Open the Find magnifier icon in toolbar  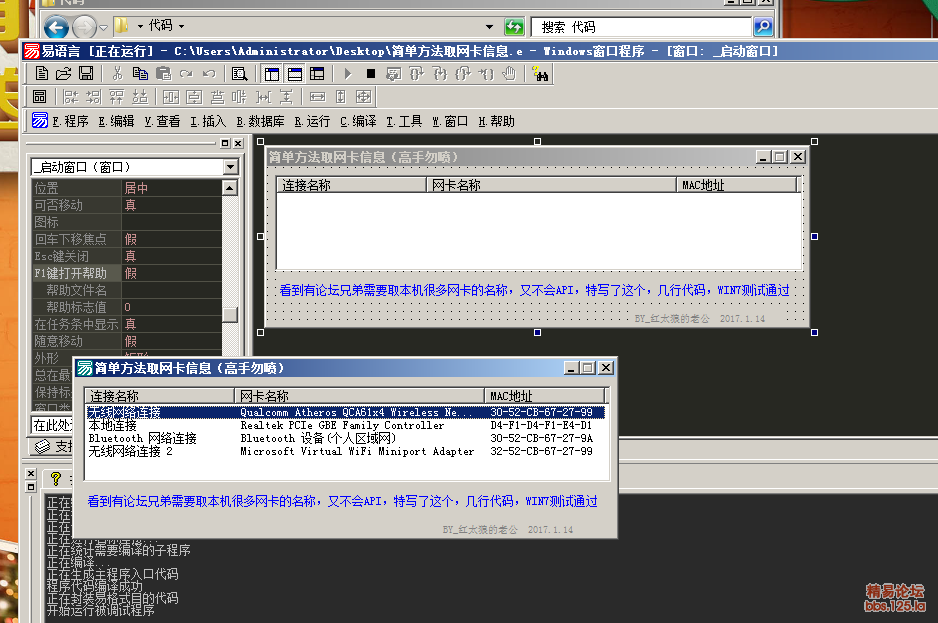239,74
